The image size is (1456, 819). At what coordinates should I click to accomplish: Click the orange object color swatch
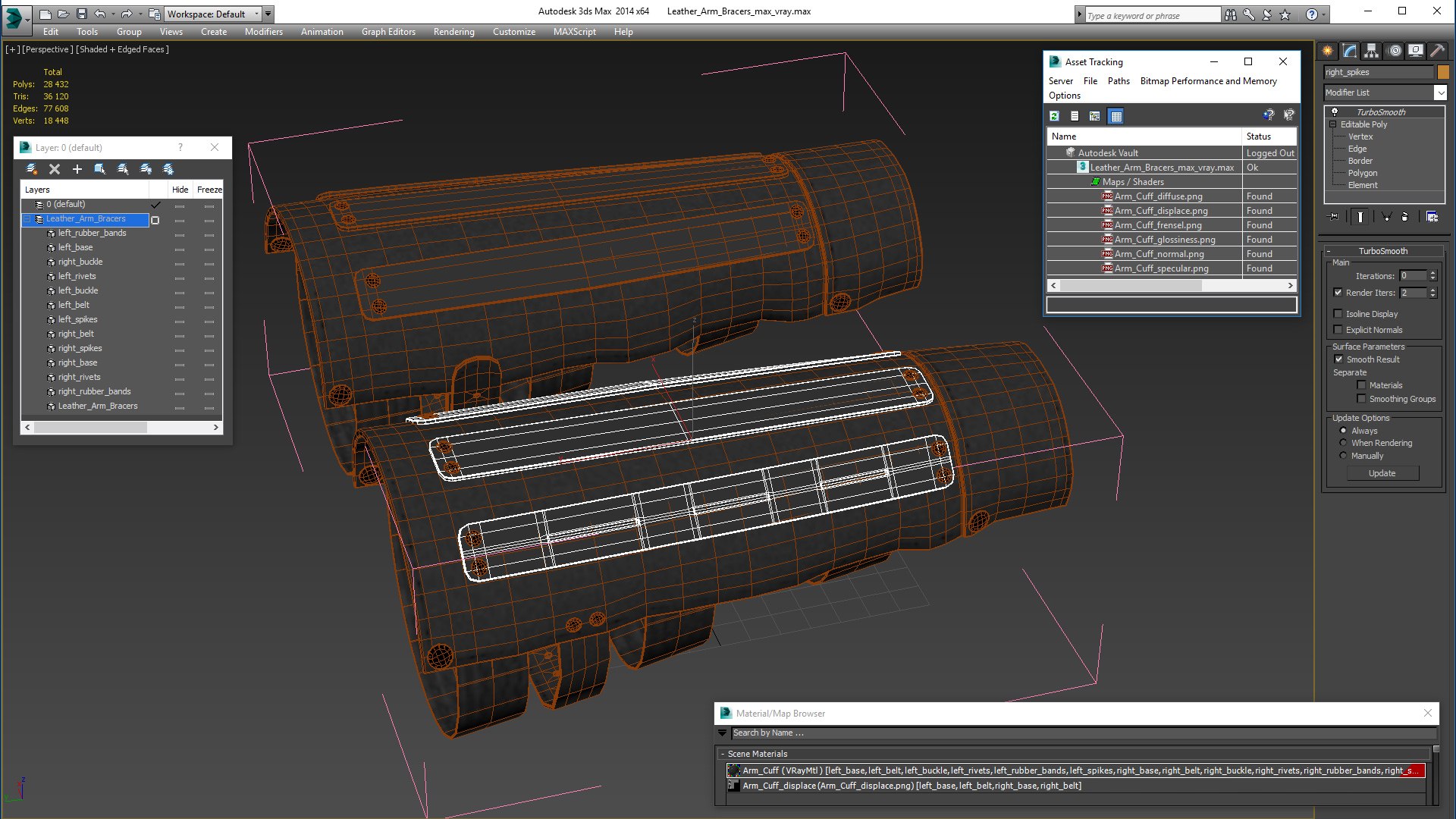coord(1443,72)
